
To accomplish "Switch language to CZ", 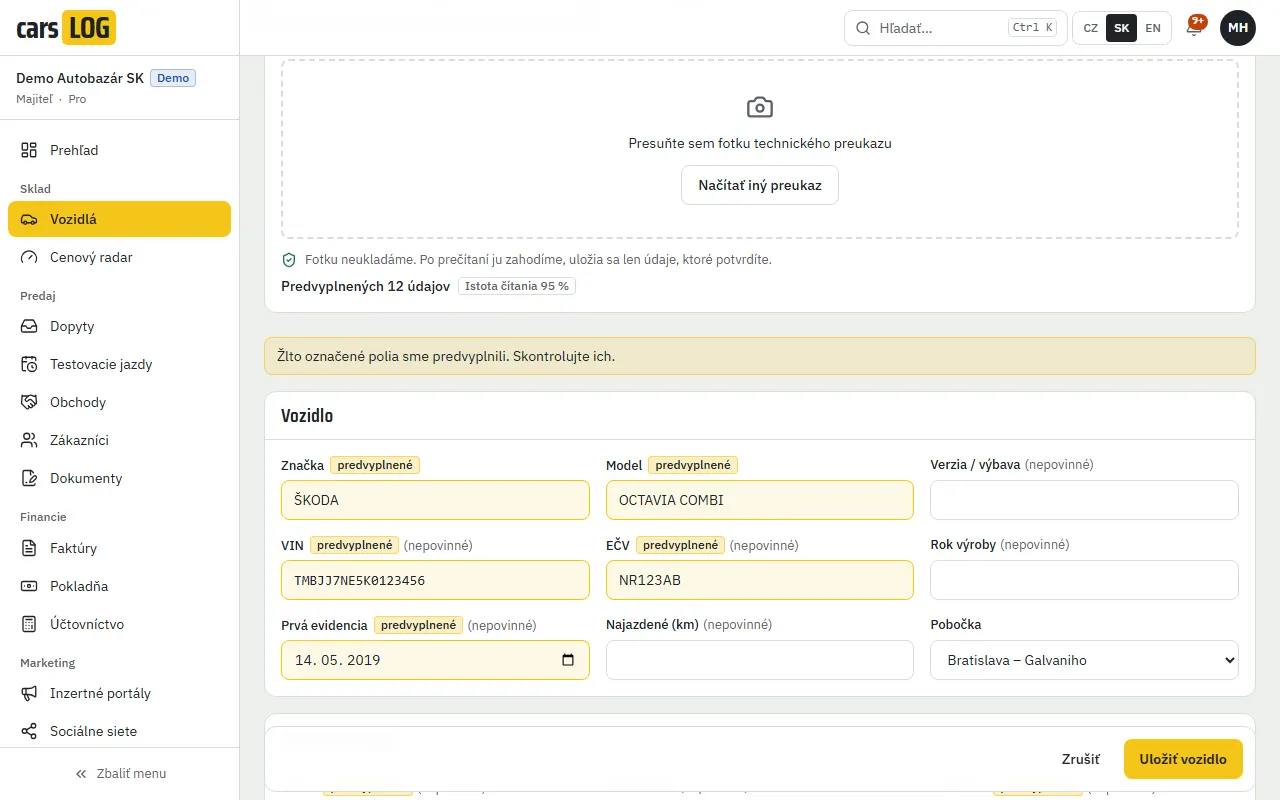I will click(x=1091, y=28).
